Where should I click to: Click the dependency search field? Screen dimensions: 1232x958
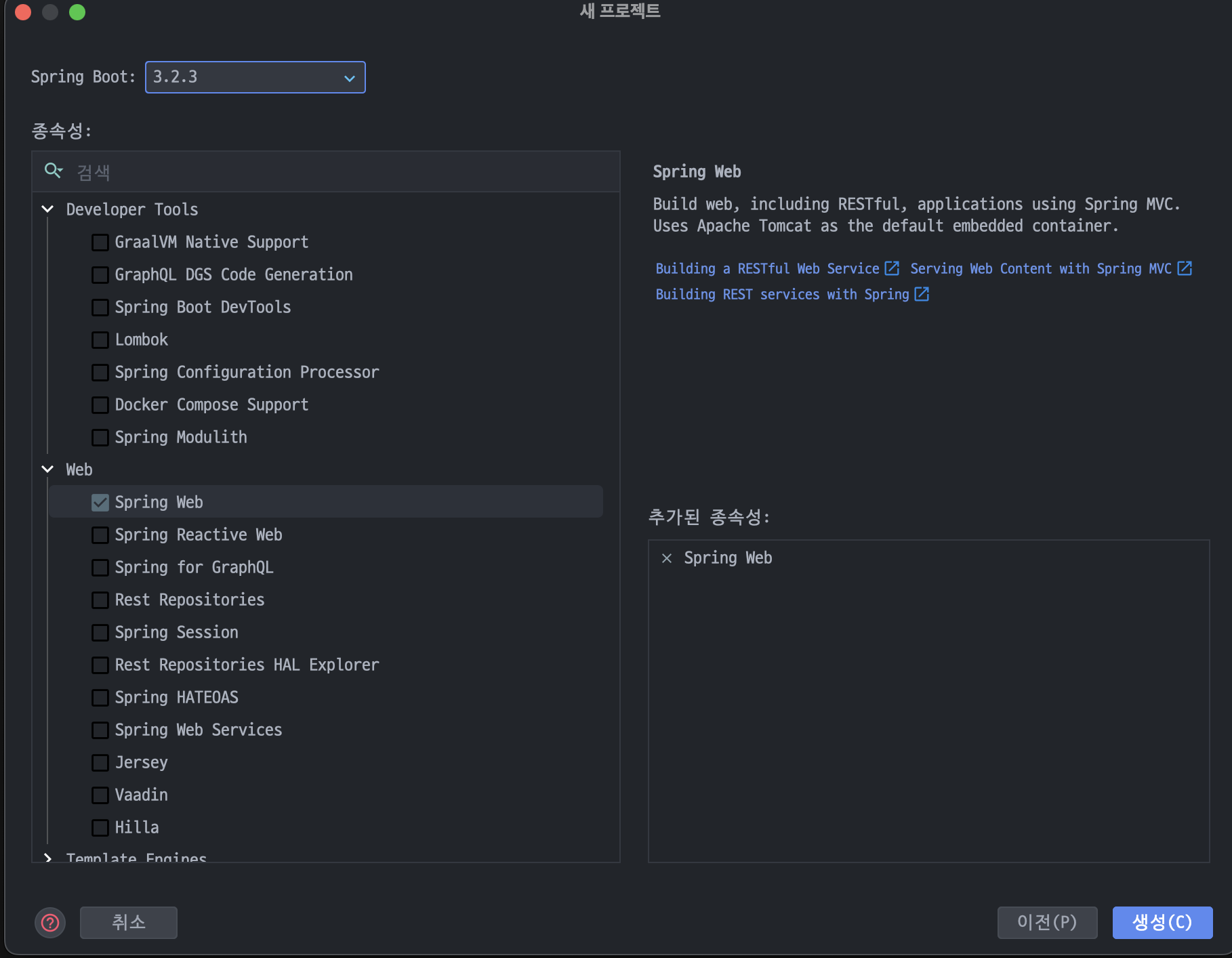click(x=326, y=172)
